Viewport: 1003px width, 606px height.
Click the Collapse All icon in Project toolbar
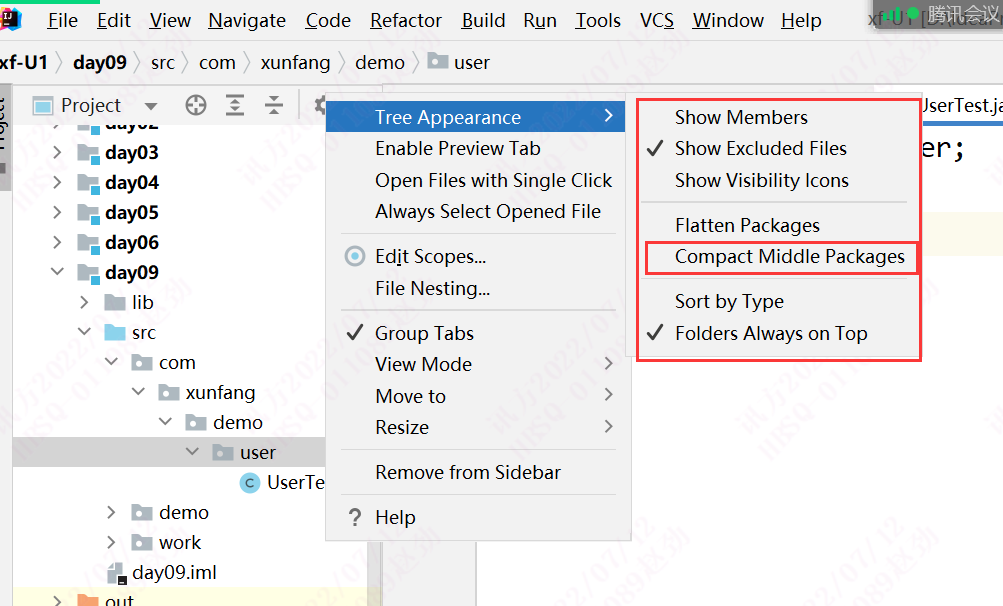273,105
